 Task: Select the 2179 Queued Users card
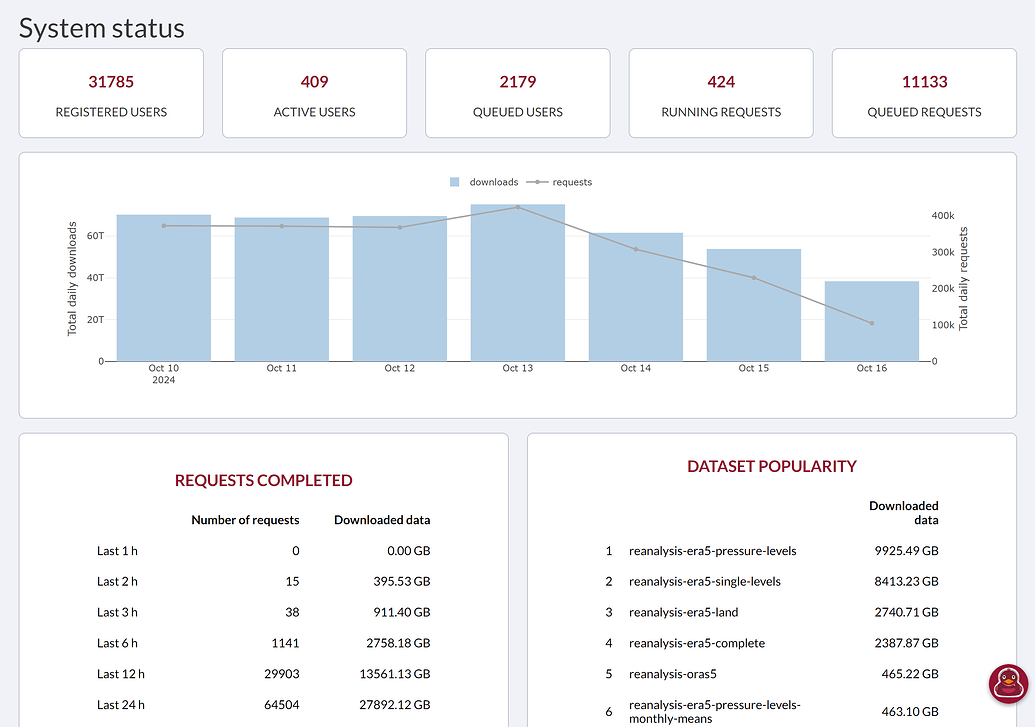(518, 93)
